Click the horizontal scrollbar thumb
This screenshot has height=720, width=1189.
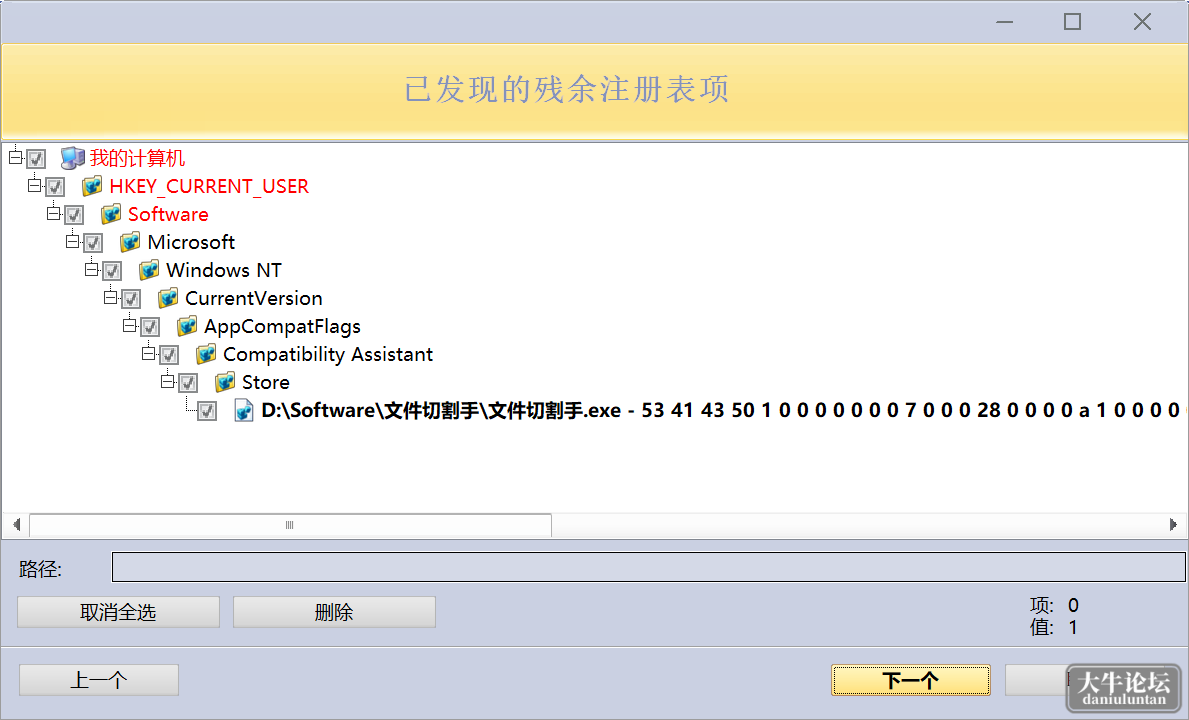(290, 524)
